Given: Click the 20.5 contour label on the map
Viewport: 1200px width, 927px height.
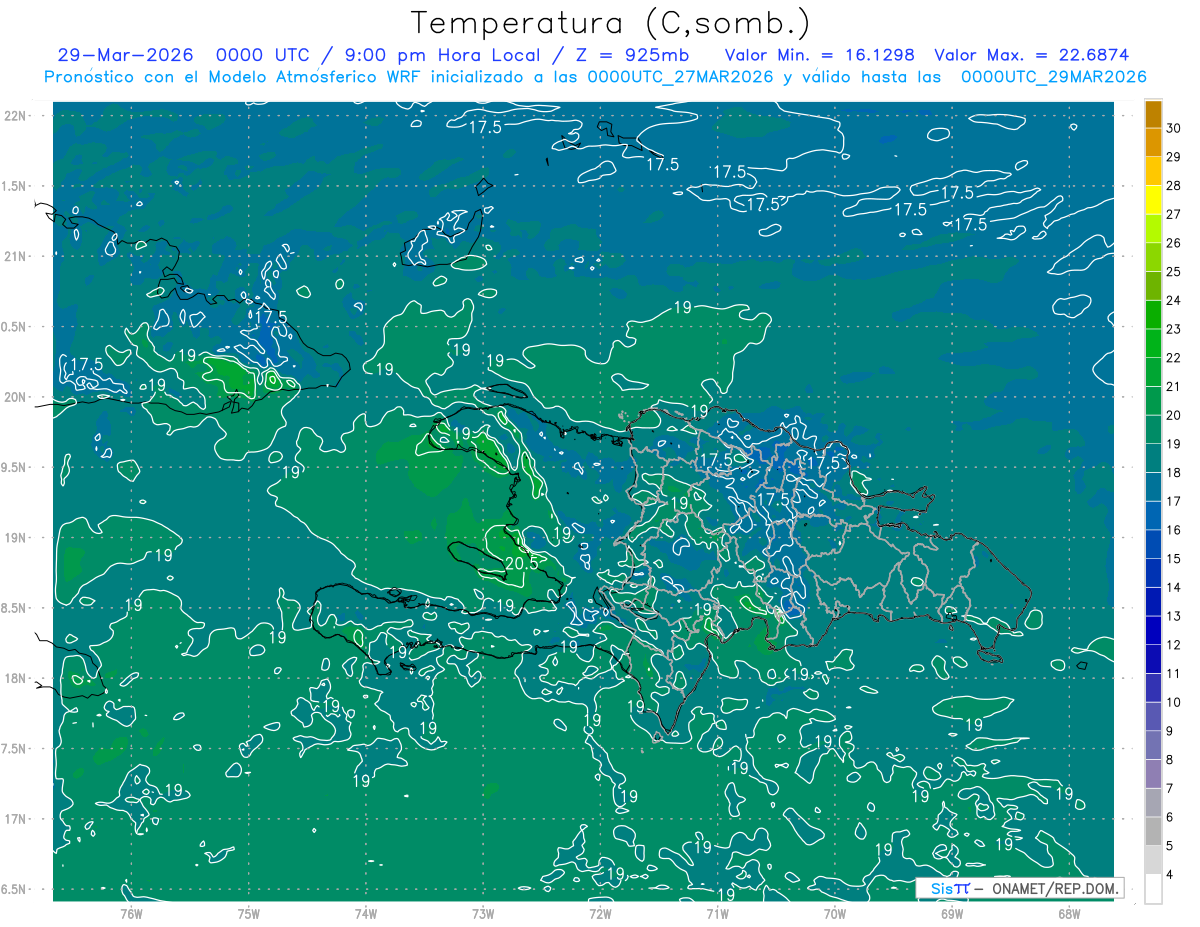Looking at the screenshot, I should click(521, 563).
